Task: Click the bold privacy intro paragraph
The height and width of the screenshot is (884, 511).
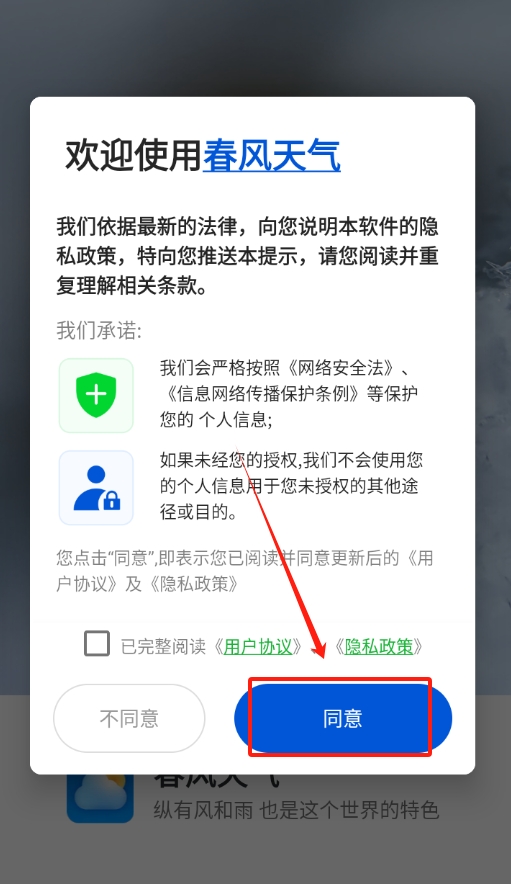Action: [x=248, y=257]
